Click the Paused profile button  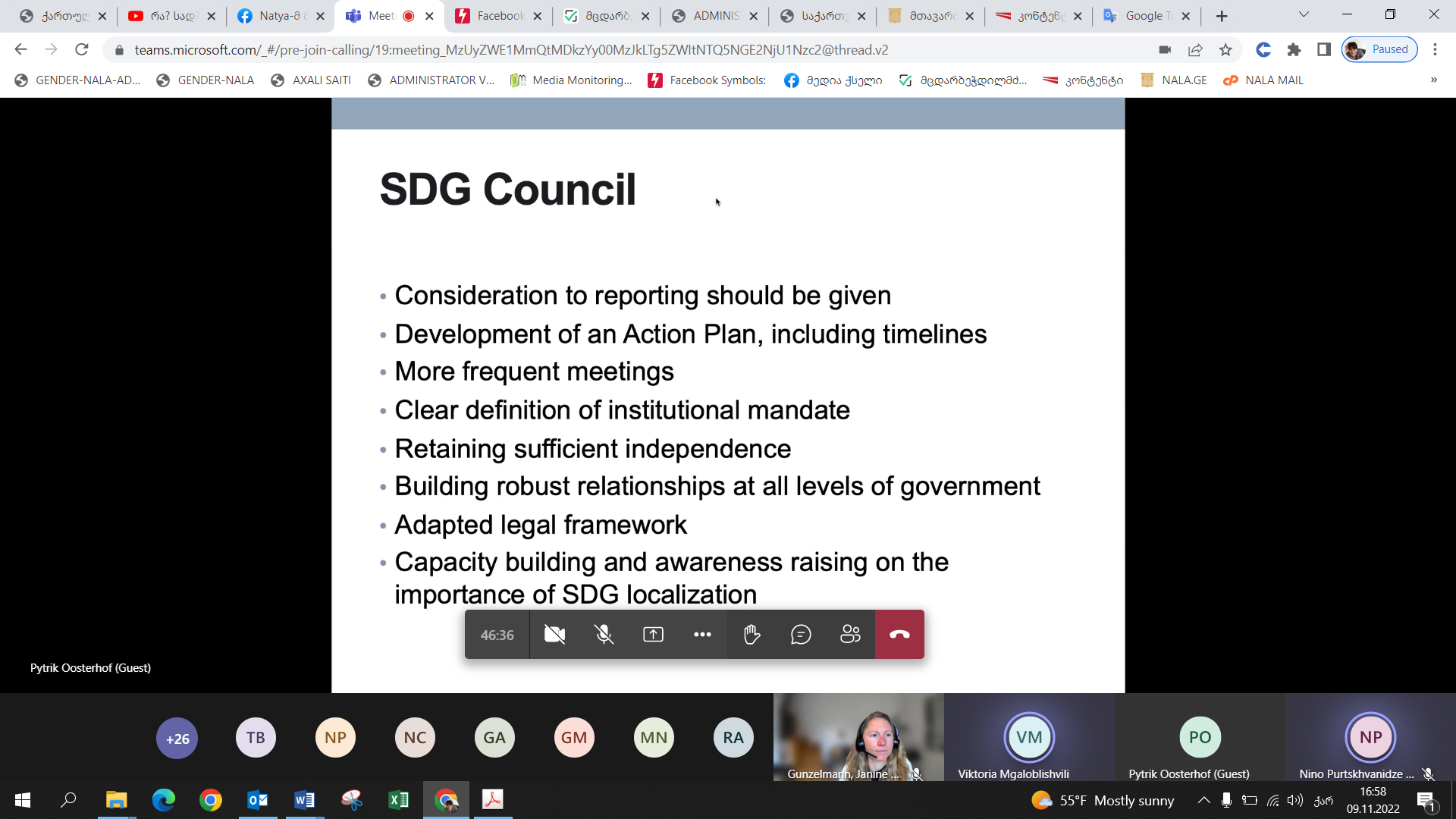[1379, 50]
